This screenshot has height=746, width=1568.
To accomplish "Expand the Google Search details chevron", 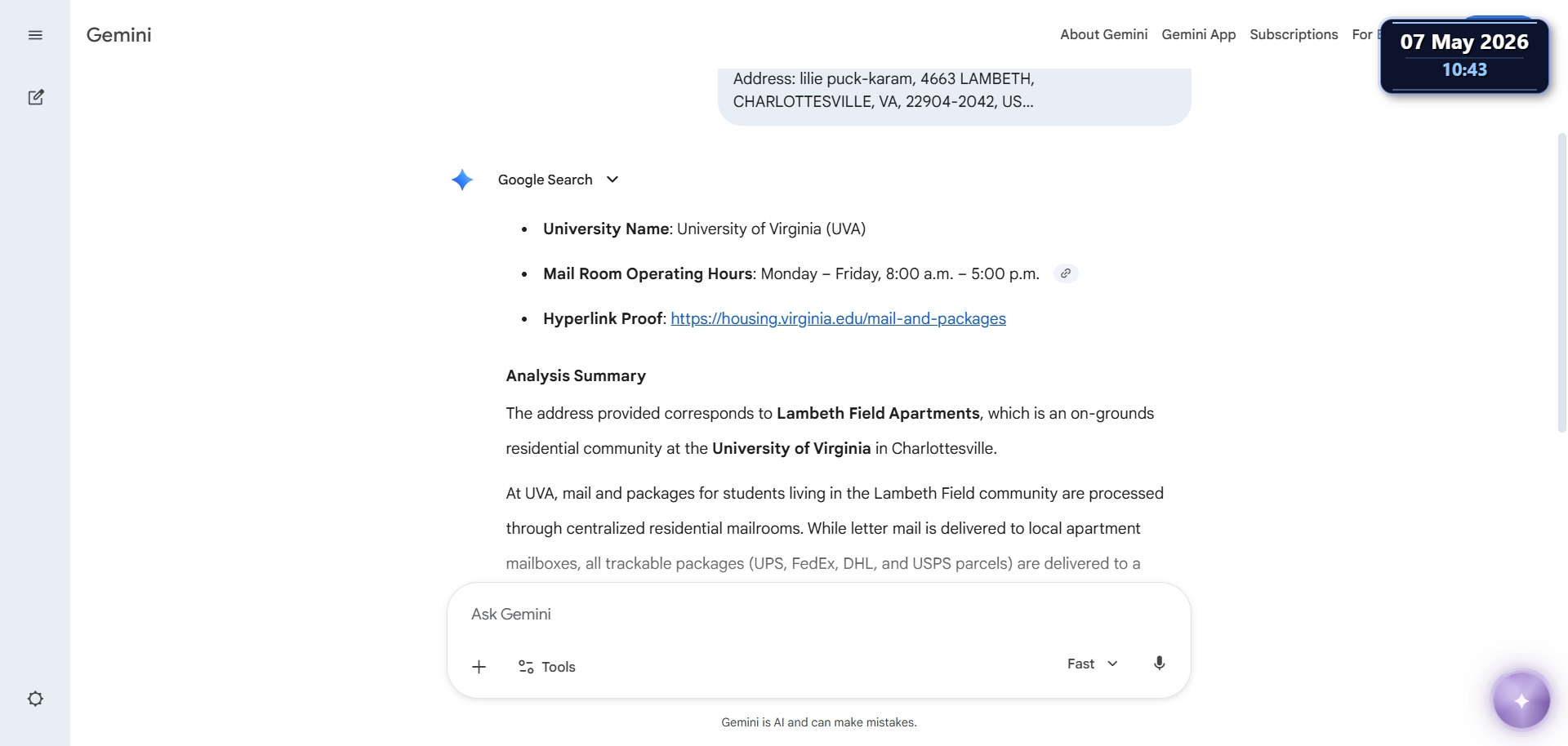I will tap(612, 180).
